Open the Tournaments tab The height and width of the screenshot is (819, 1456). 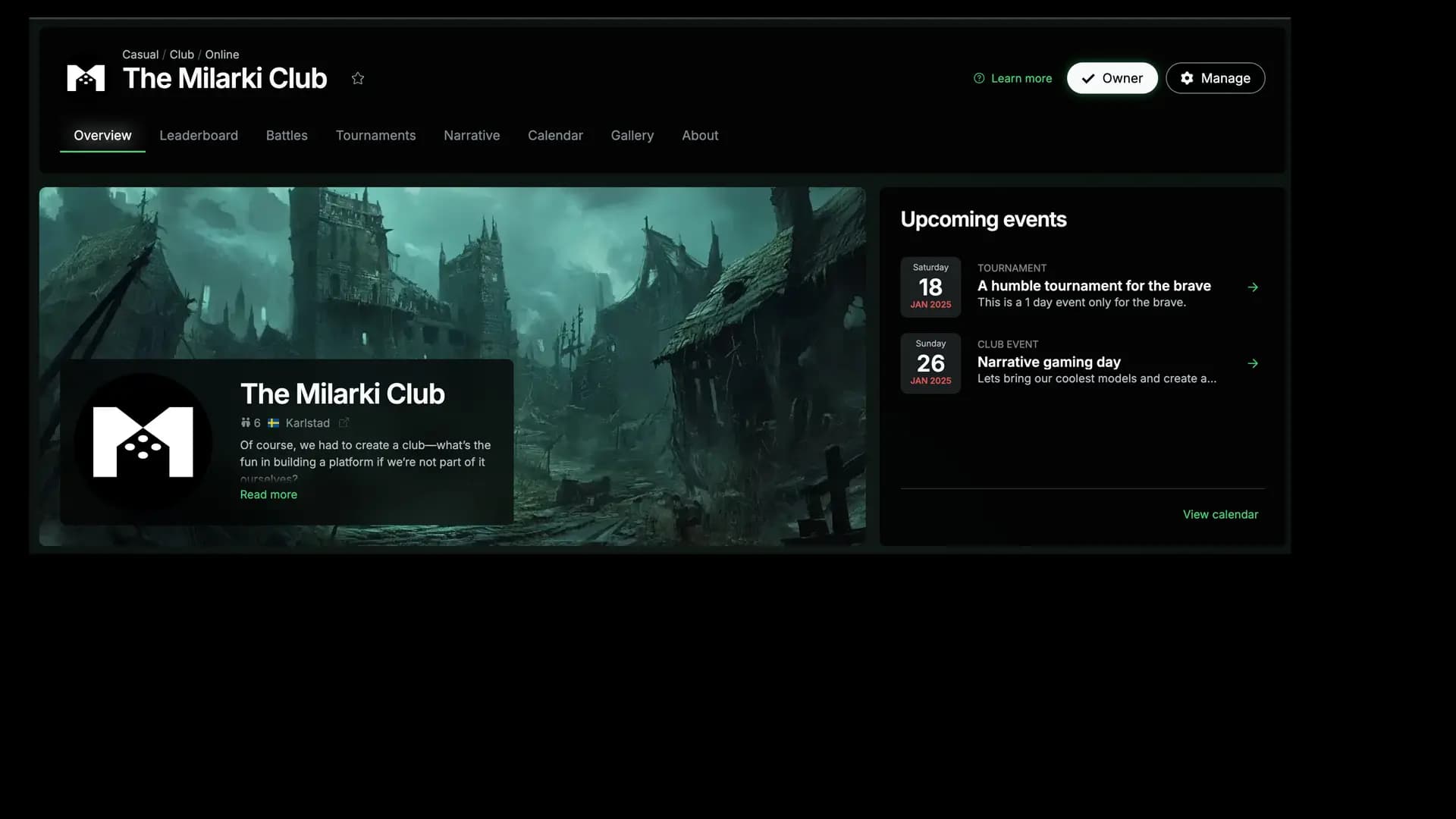(x=375, y=135)
